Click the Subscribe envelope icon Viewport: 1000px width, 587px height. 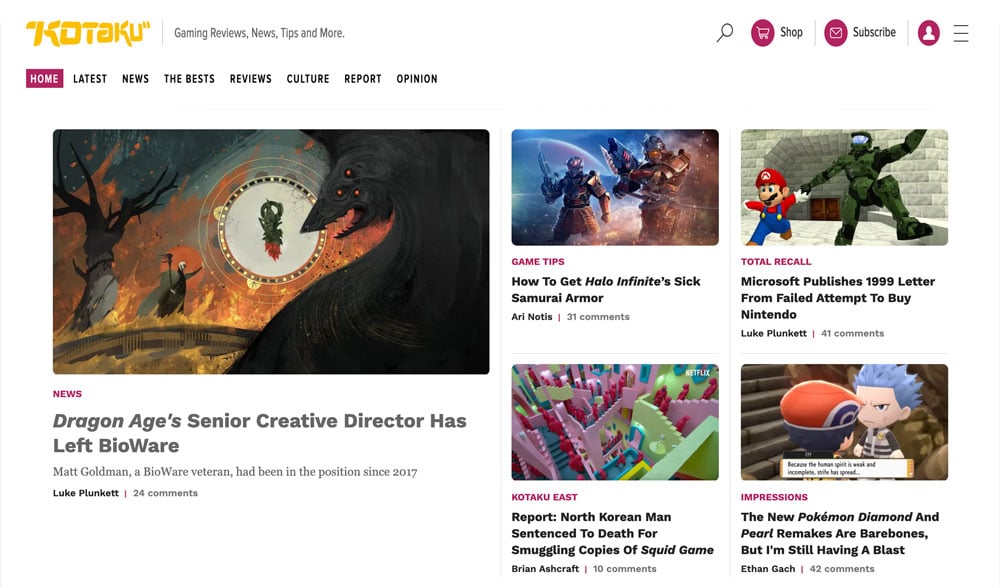pos(836,31)
